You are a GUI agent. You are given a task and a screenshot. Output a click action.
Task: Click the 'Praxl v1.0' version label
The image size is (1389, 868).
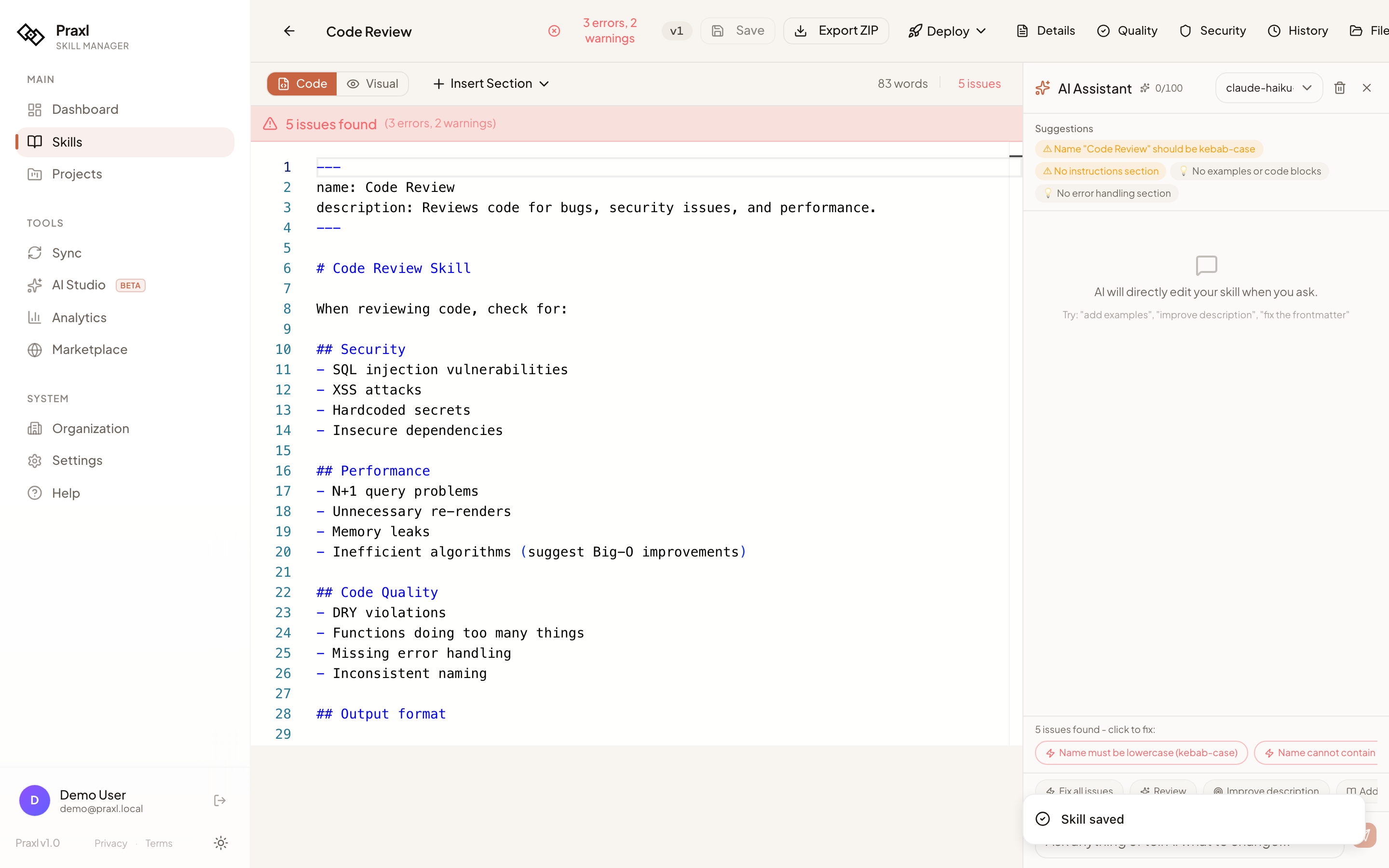pos(37,843)
